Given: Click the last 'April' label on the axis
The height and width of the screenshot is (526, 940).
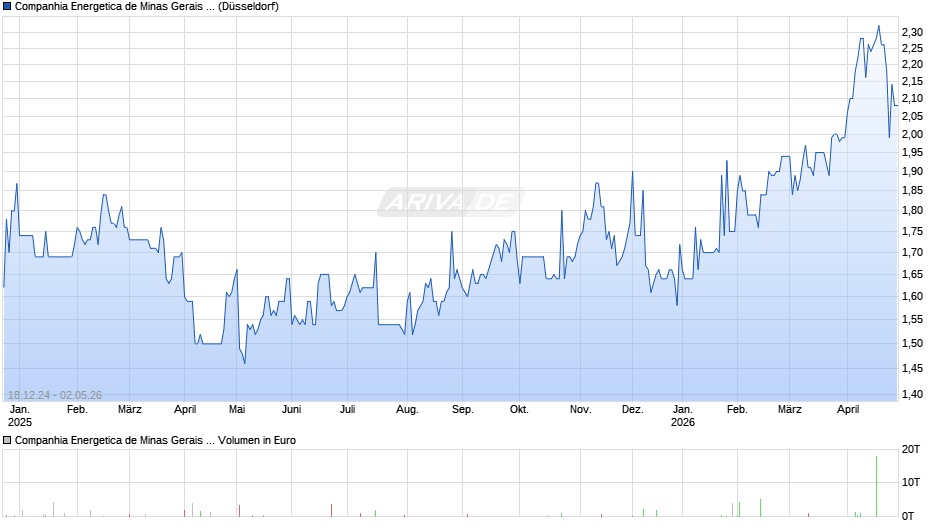Looking at the screenshot, I should pos(848,410).
